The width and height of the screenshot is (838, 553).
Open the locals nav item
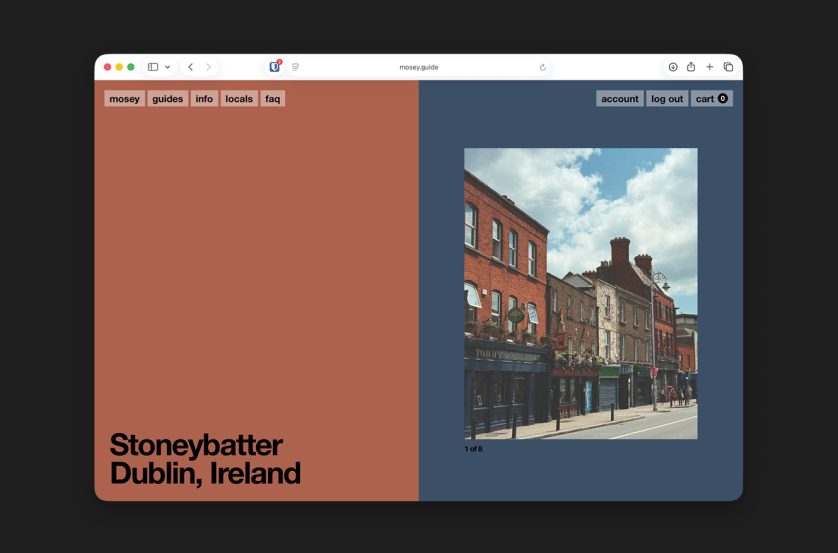(239, 99)
